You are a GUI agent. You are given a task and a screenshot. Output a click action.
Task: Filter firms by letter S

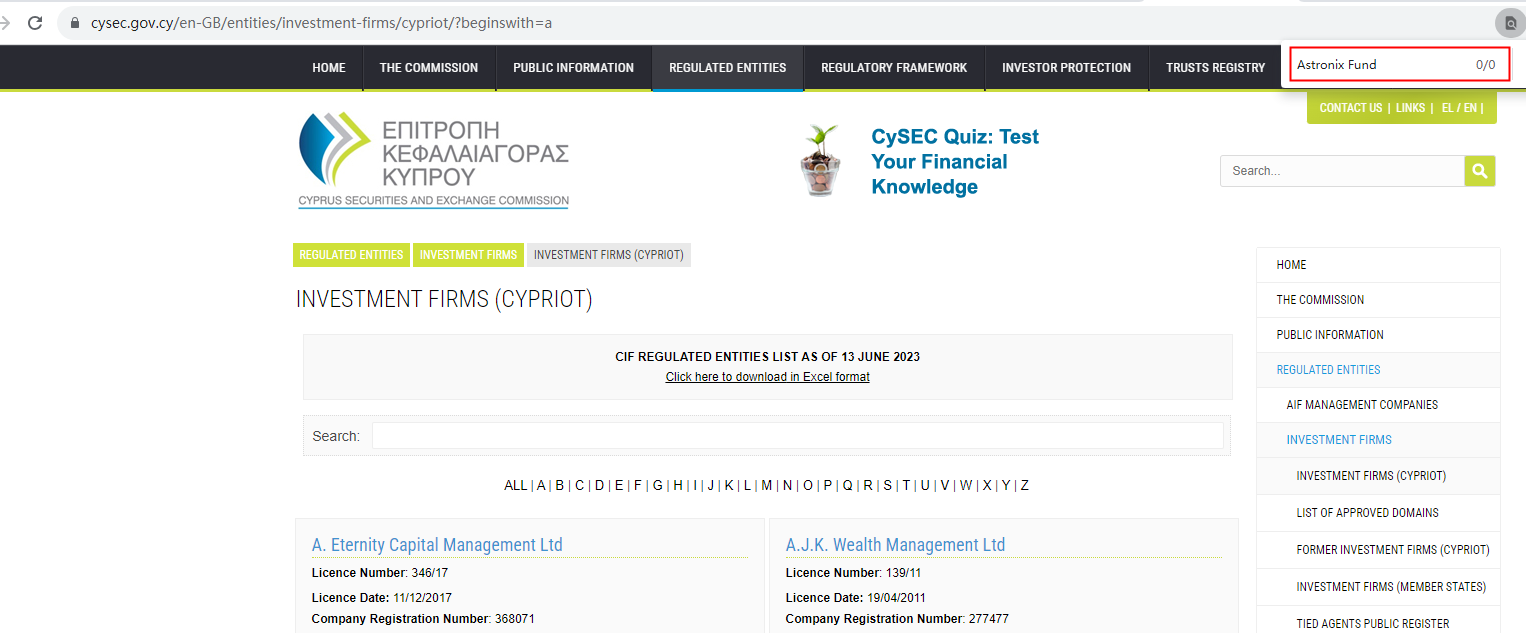pos(887,485)
